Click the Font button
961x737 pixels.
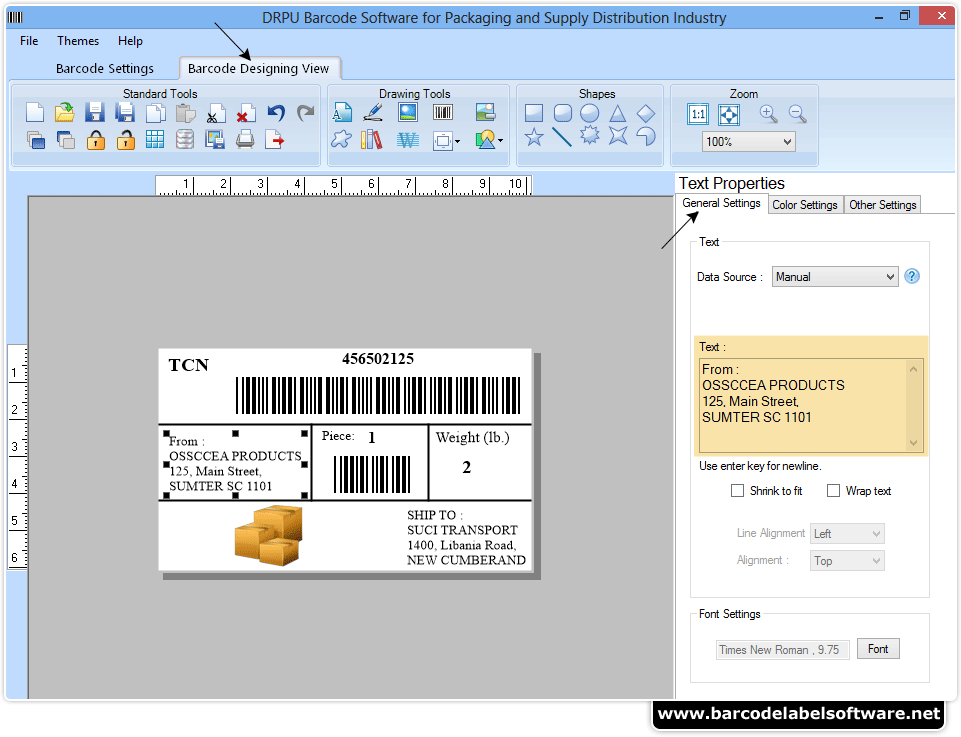(x=878, y=649)
